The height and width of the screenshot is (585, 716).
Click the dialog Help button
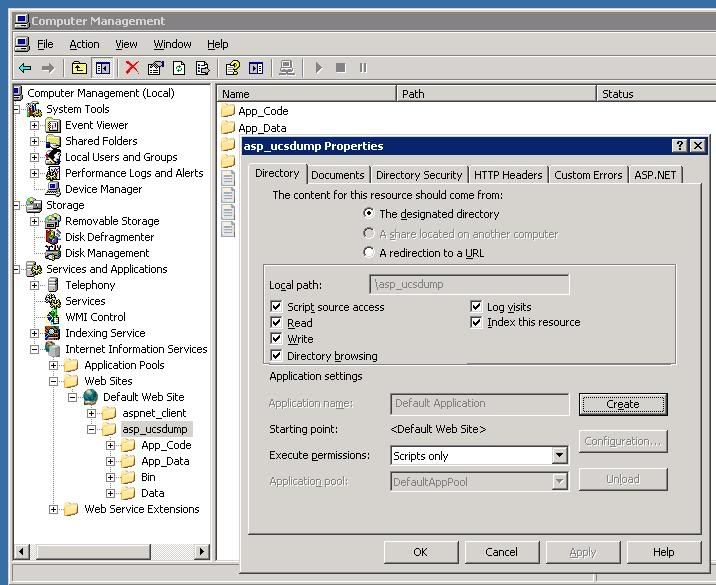(663, 552)
